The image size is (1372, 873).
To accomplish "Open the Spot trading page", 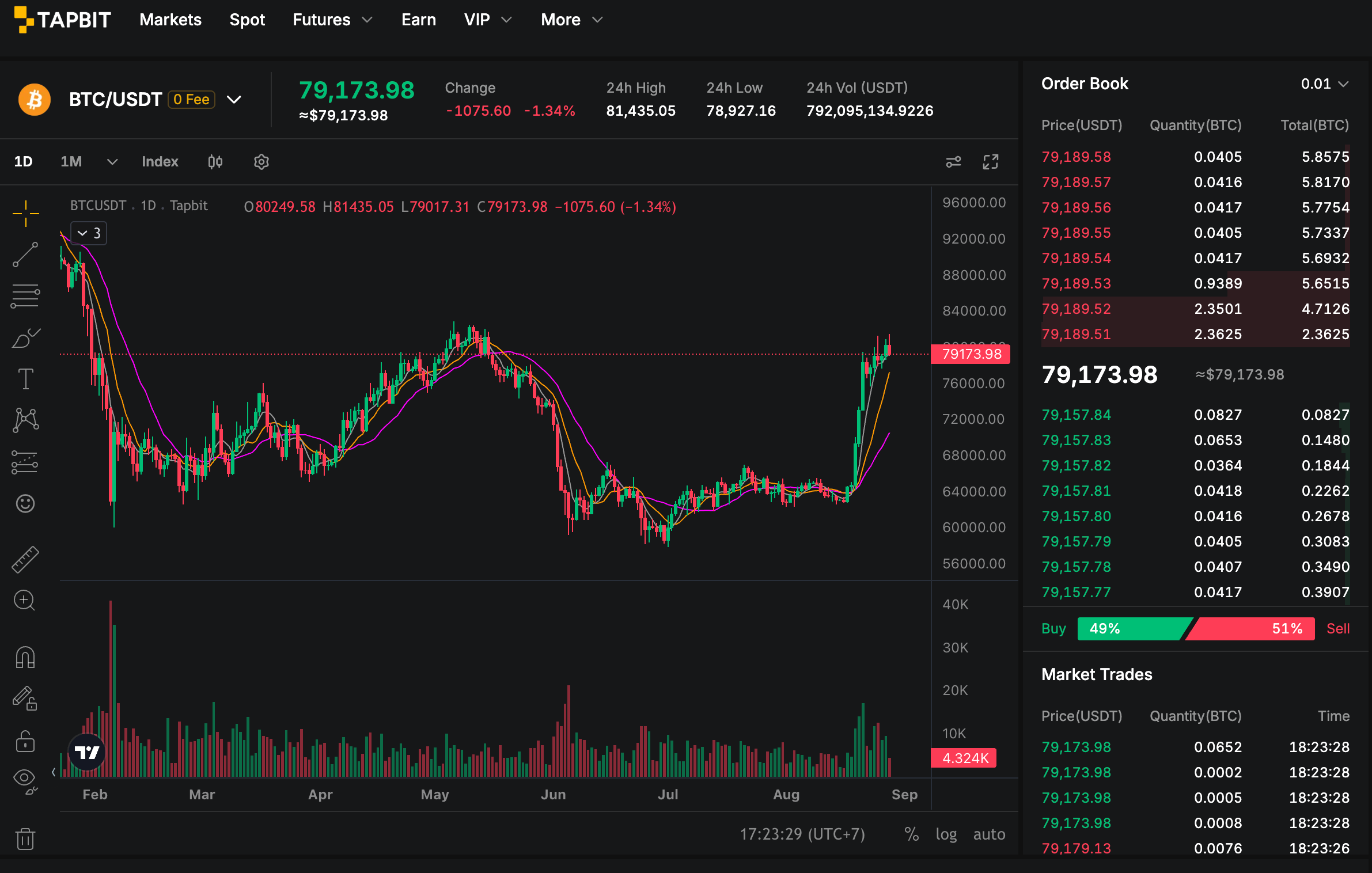I will (247, 20).
